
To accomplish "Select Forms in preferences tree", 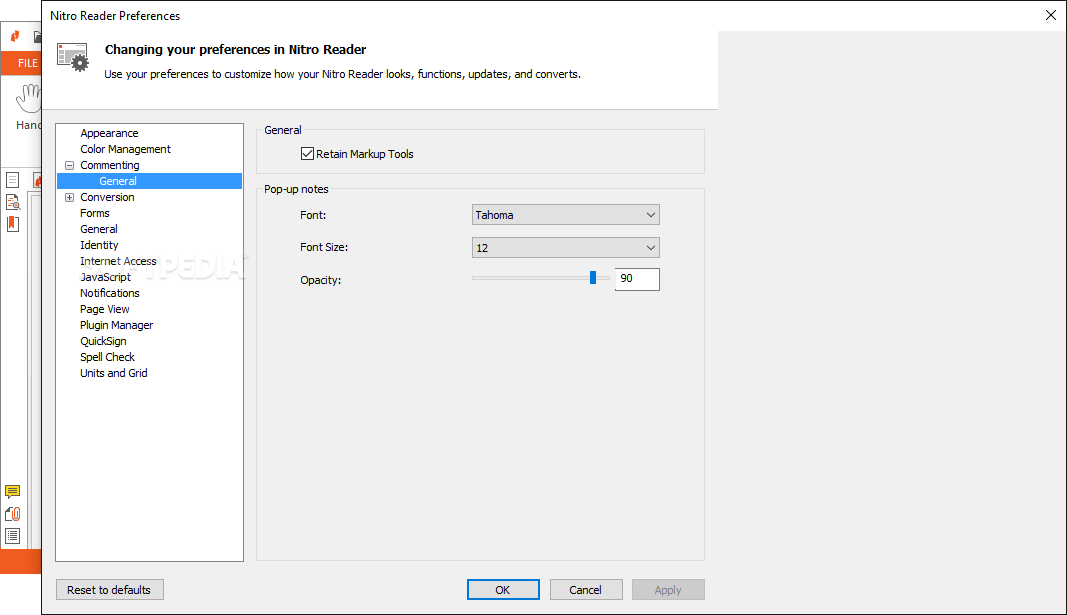I will [95, 213].
